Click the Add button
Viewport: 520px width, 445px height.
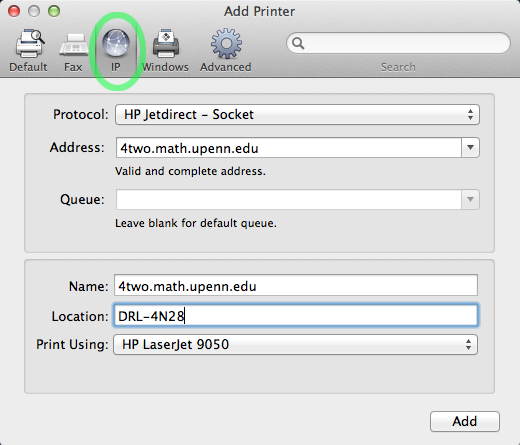click(465, 421)
